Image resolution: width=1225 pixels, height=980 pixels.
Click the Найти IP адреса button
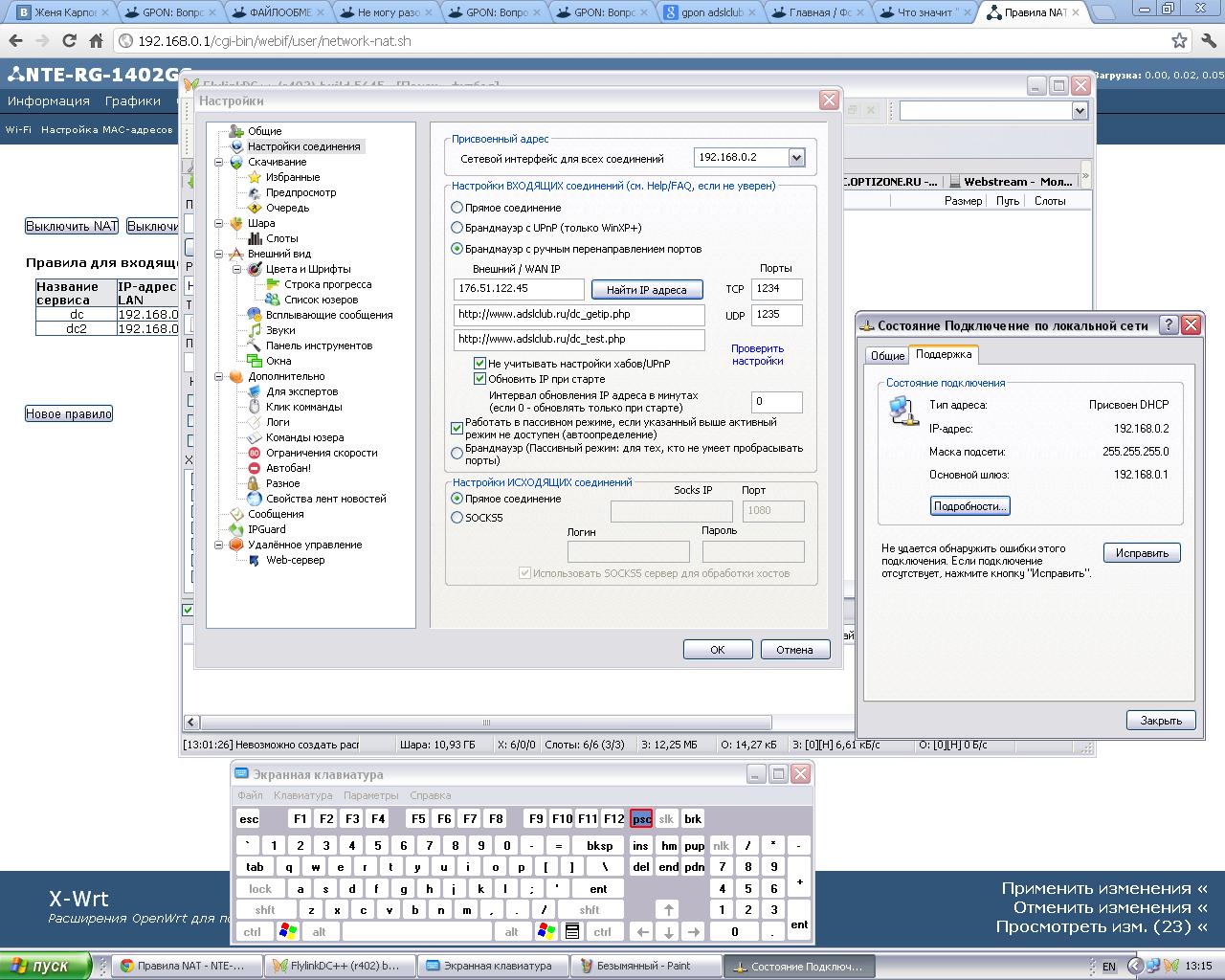pos(646,290)
